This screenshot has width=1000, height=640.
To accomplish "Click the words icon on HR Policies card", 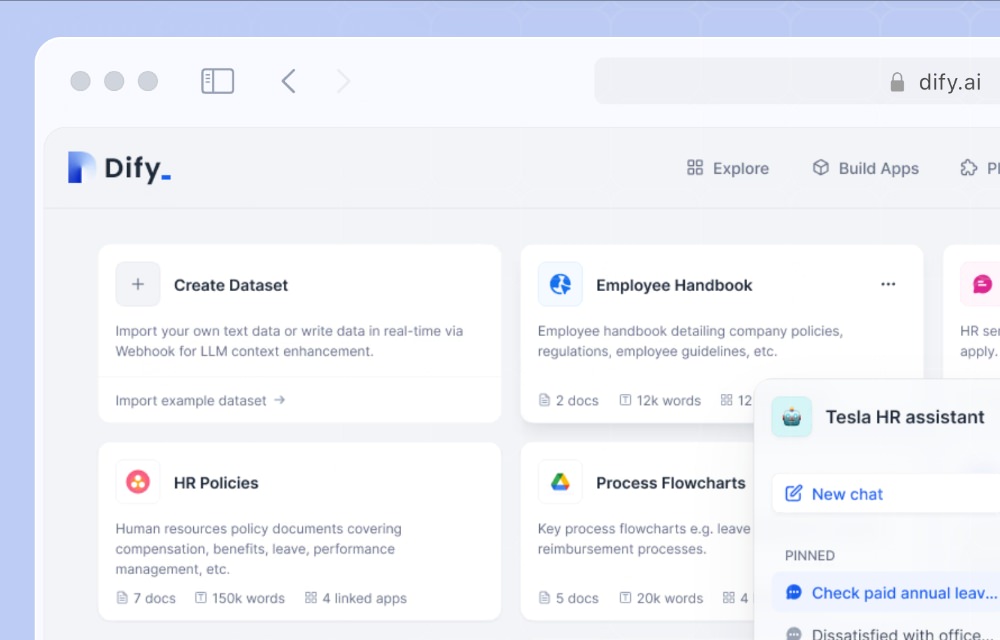I will [x=201, y=597].
